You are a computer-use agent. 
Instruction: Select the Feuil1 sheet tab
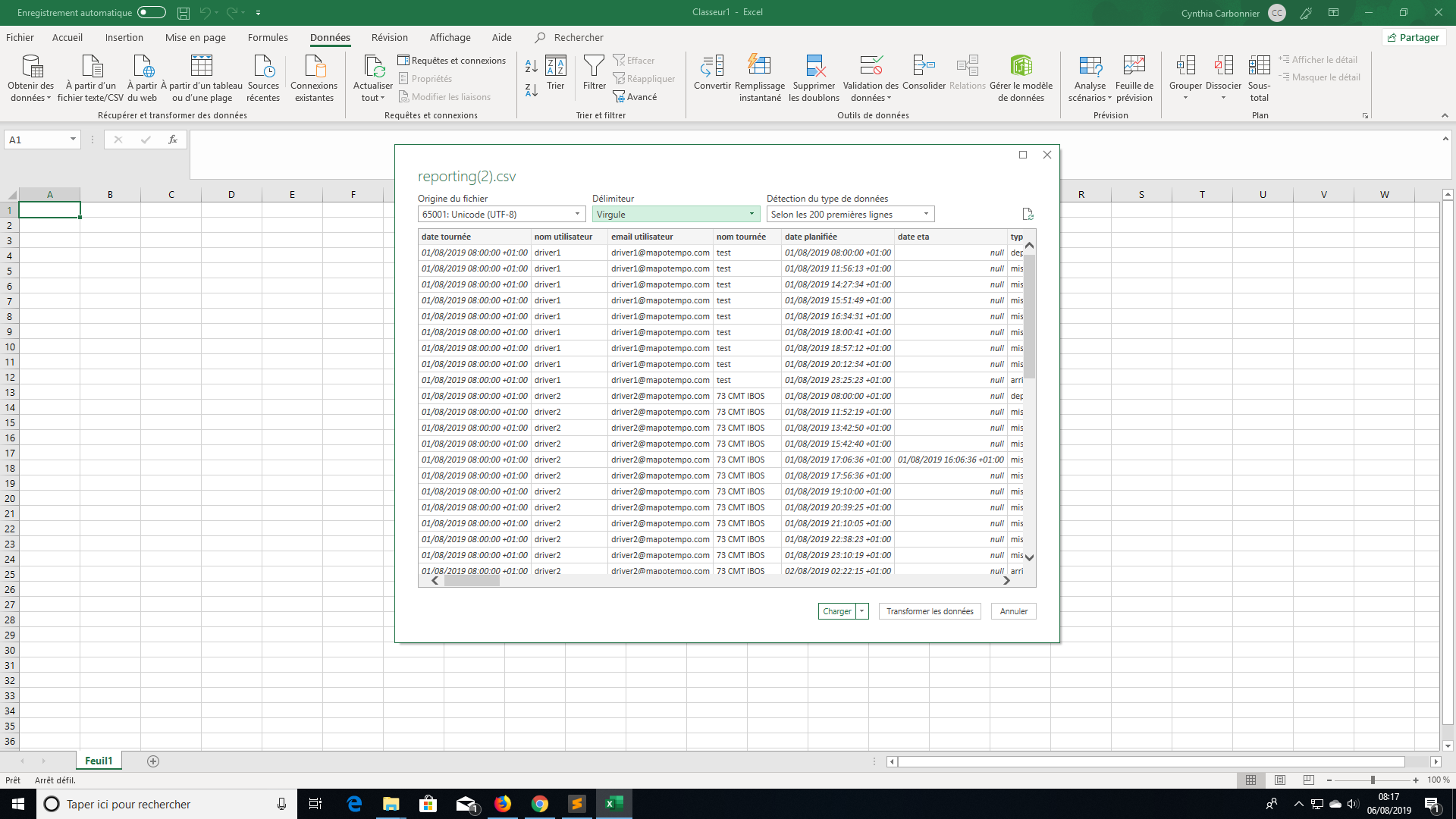[x=99, y=761]
